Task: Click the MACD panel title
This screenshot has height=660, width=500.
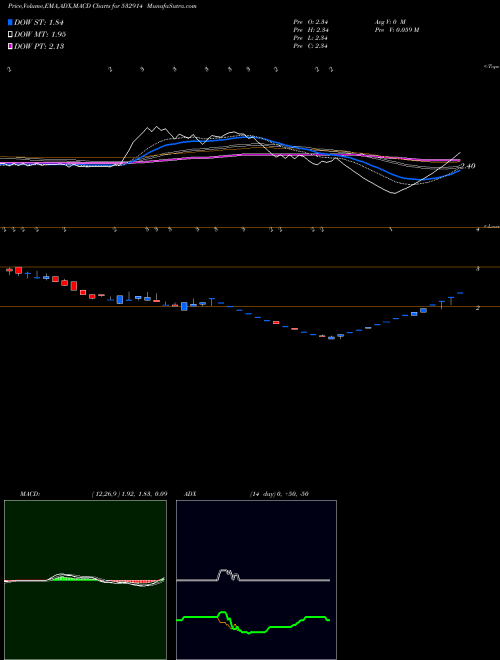Action: point(30,494)
